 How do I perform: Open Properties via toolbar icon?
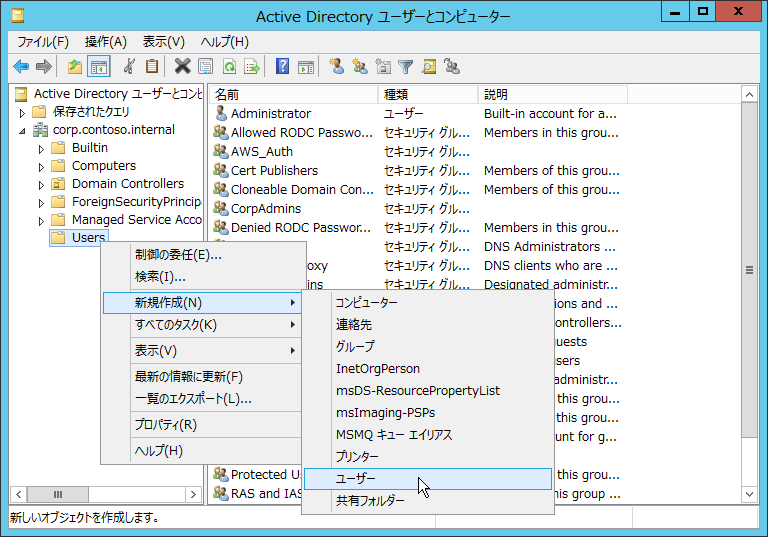point(206,67)
